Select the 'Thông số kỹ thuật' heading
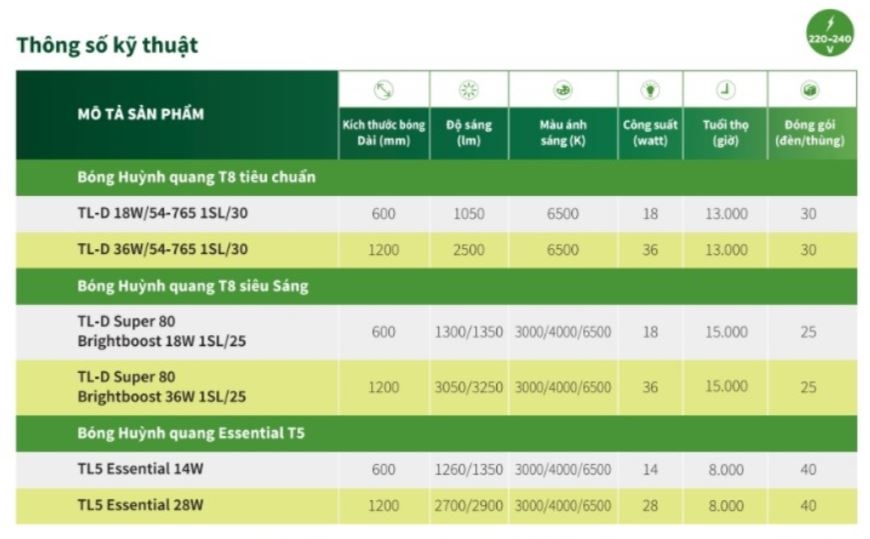 tap(108, 45)
